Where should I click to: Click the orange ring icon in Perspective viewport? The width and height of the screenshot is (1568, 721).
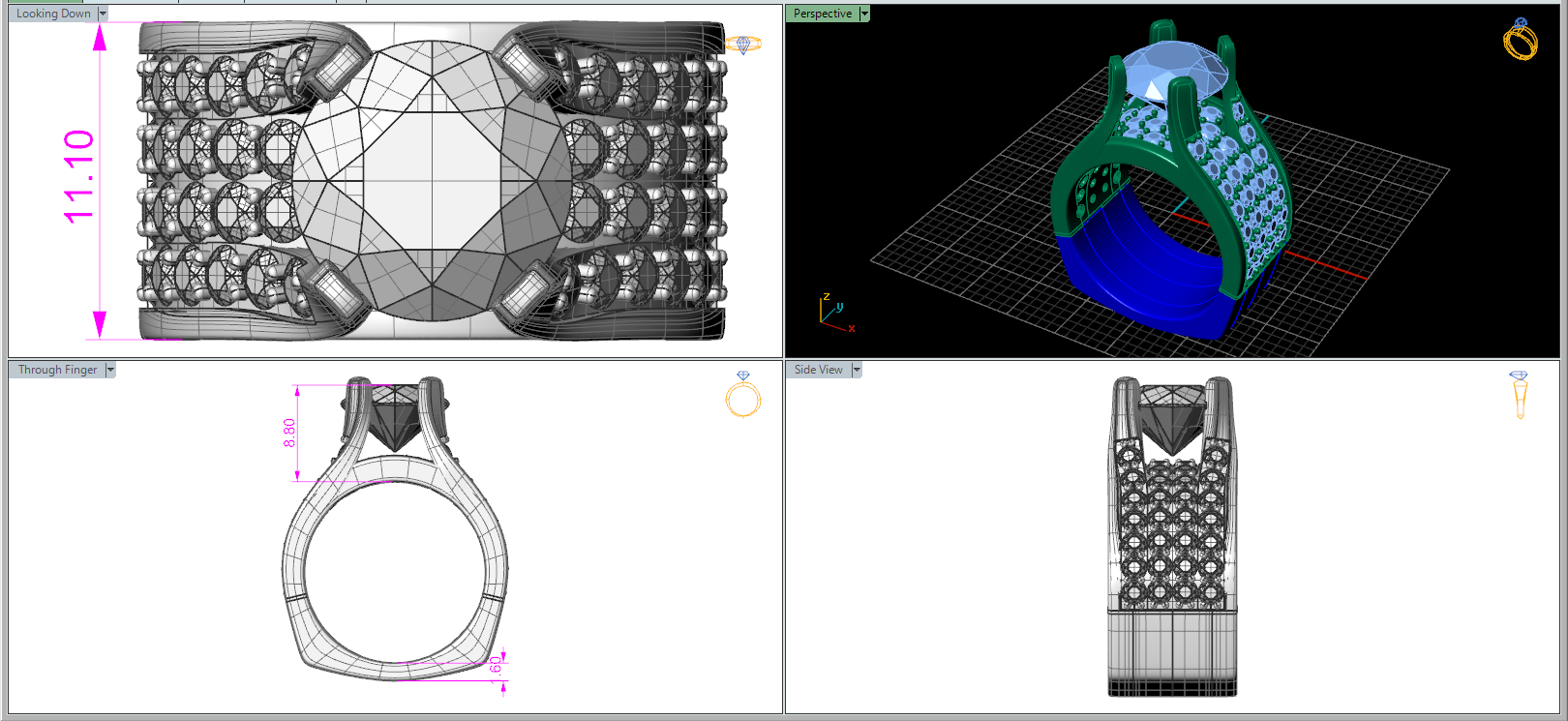[x=1521, y=39]
